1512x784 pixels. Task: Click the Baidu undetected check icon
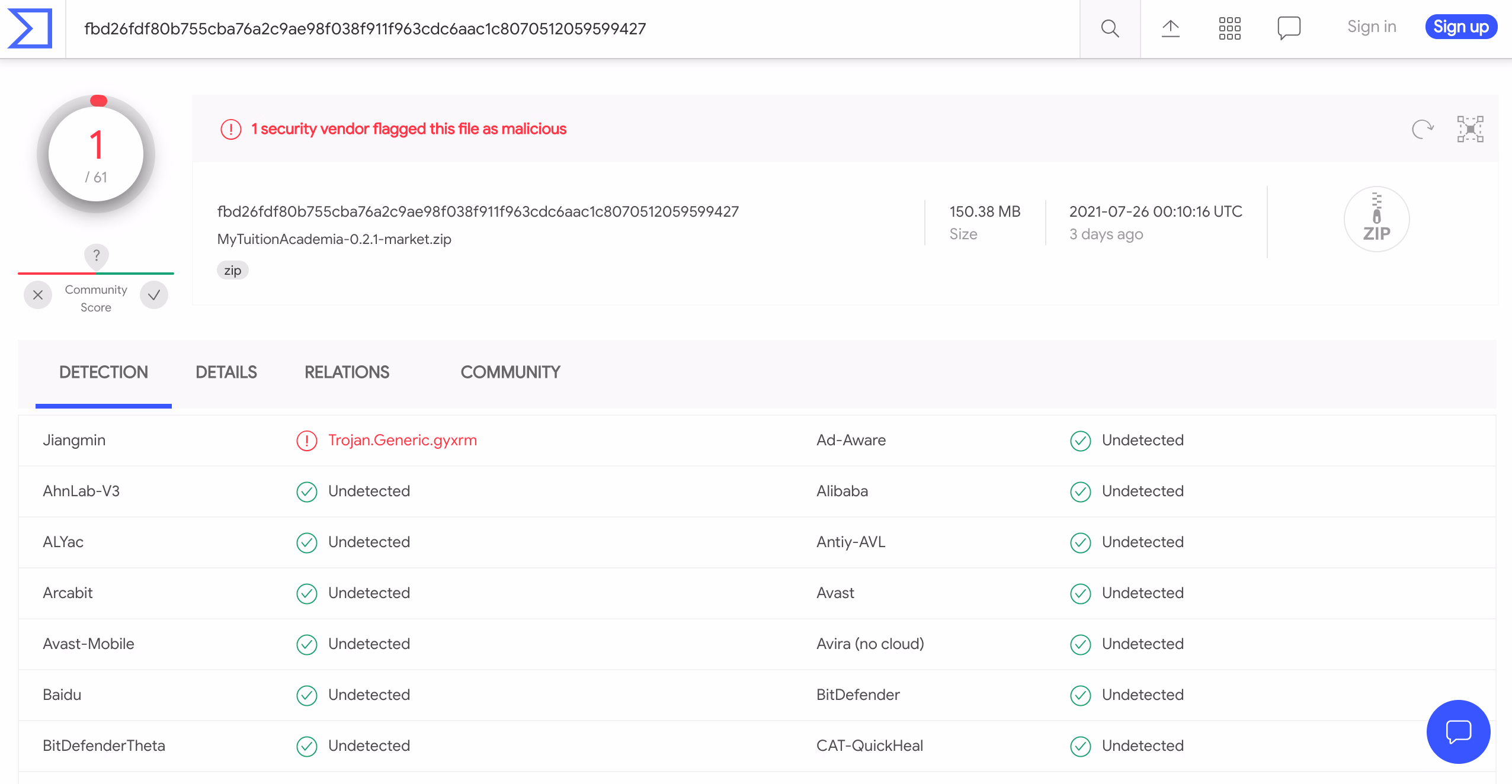306,695
